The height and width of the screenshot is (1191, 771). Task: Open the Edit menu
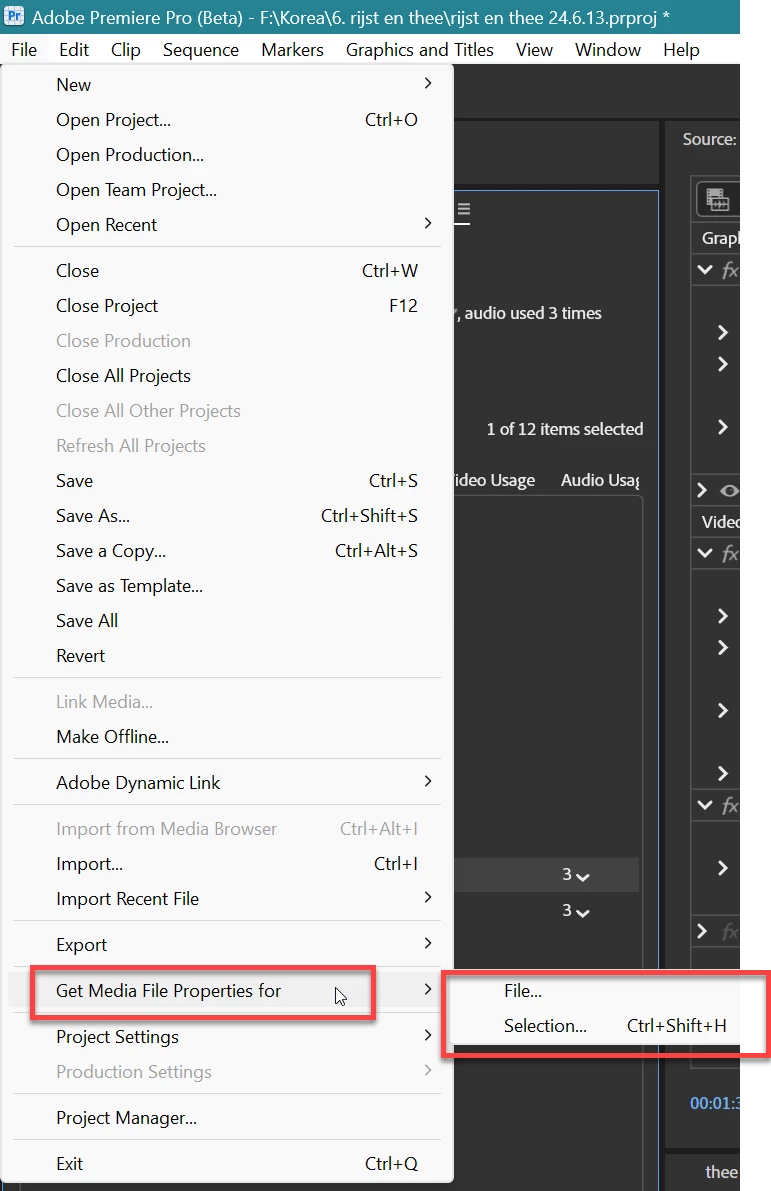pyautogui.click(x=74, y=50)
